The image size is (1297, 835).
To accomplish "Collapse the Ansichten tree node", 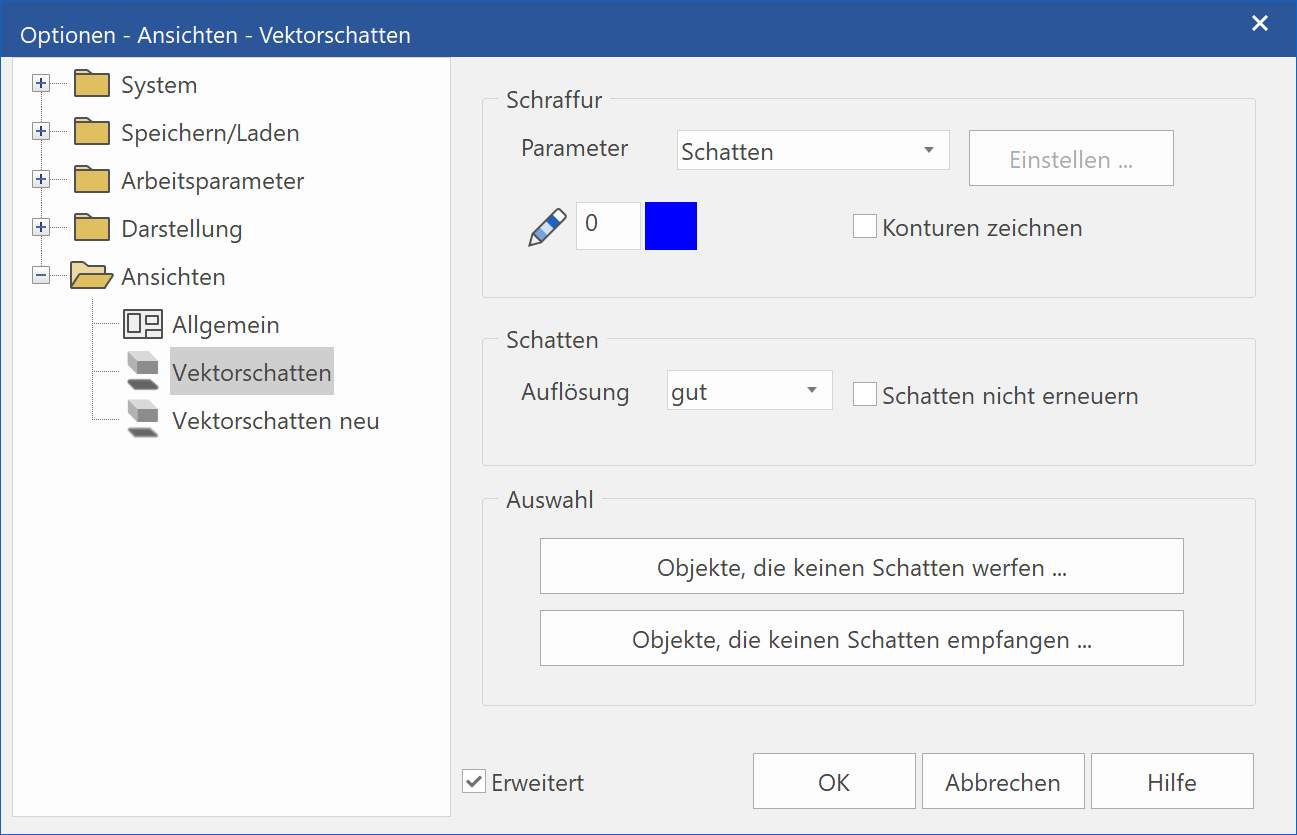I will point(41,276).
